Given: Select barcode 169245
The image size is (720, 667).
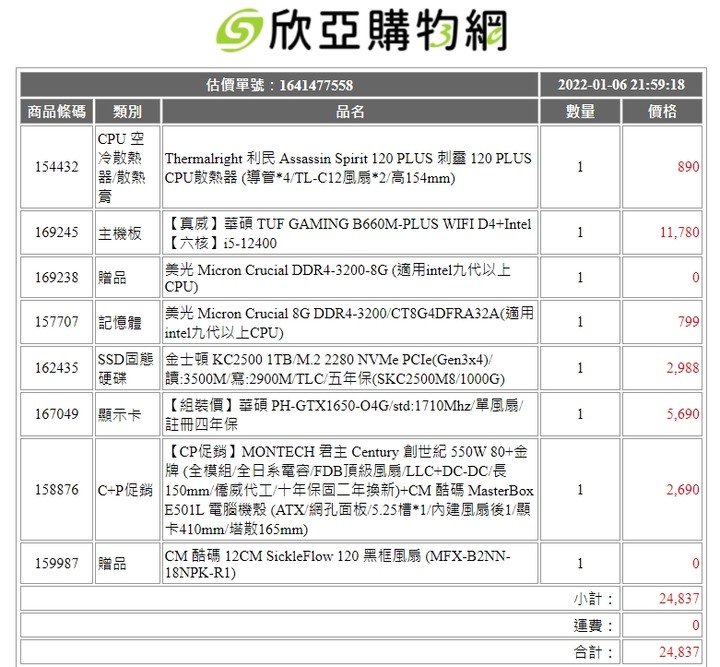Looking at the screenshot, I should click(x=56, y=232).
